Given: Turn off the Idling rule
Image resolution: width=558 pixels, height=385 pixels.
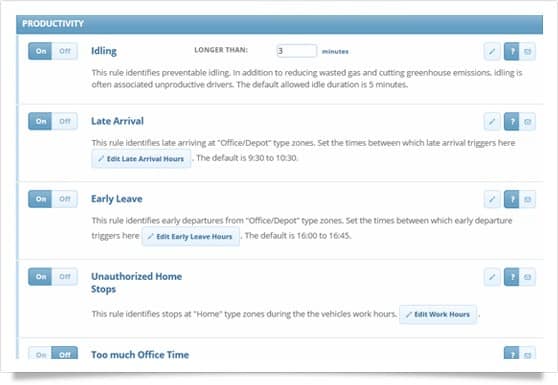Looking at the screenshot, I should coord(65,51).
